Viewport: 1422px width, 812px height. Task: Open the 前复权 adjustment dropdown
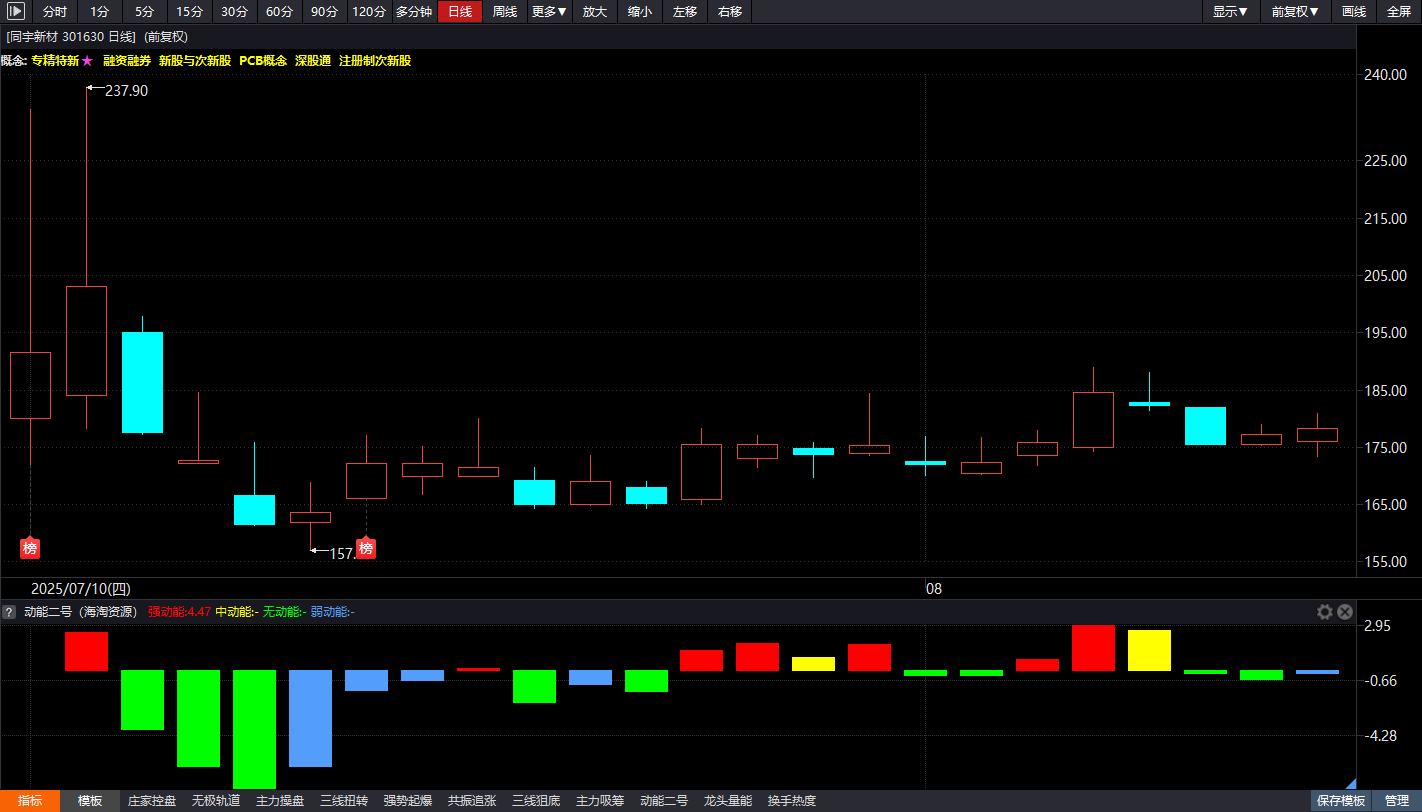click(1295, 12)
